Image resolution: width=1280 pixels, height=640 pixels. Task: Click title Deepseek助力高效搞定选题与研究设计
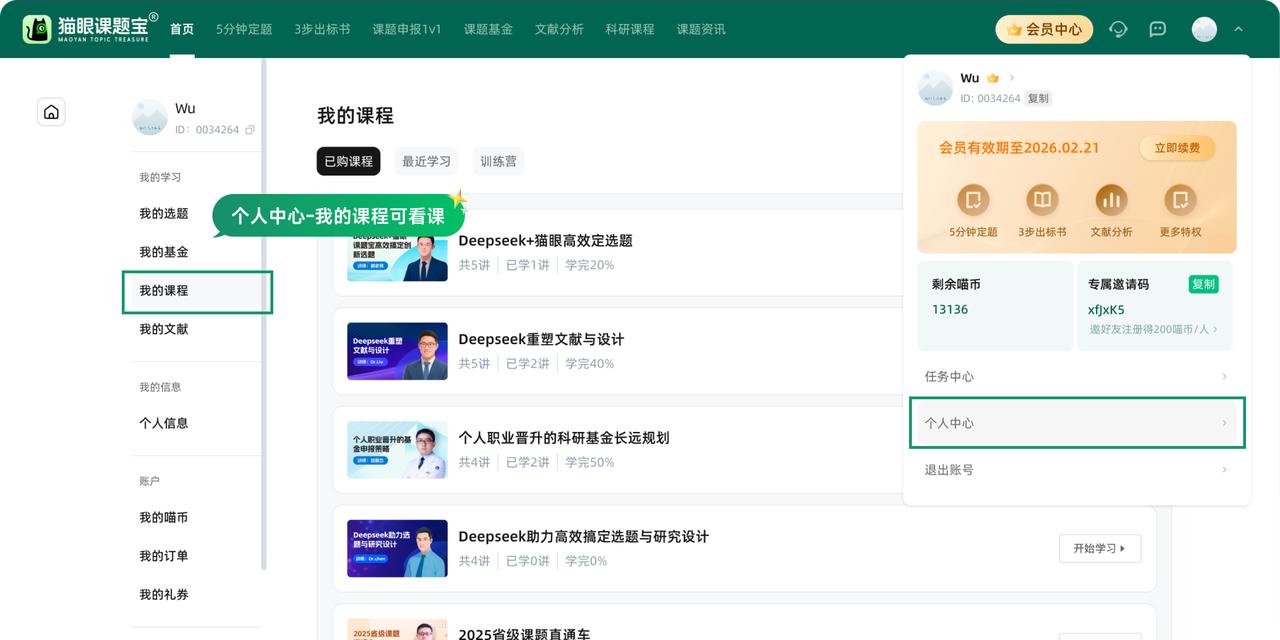(583, 536)
